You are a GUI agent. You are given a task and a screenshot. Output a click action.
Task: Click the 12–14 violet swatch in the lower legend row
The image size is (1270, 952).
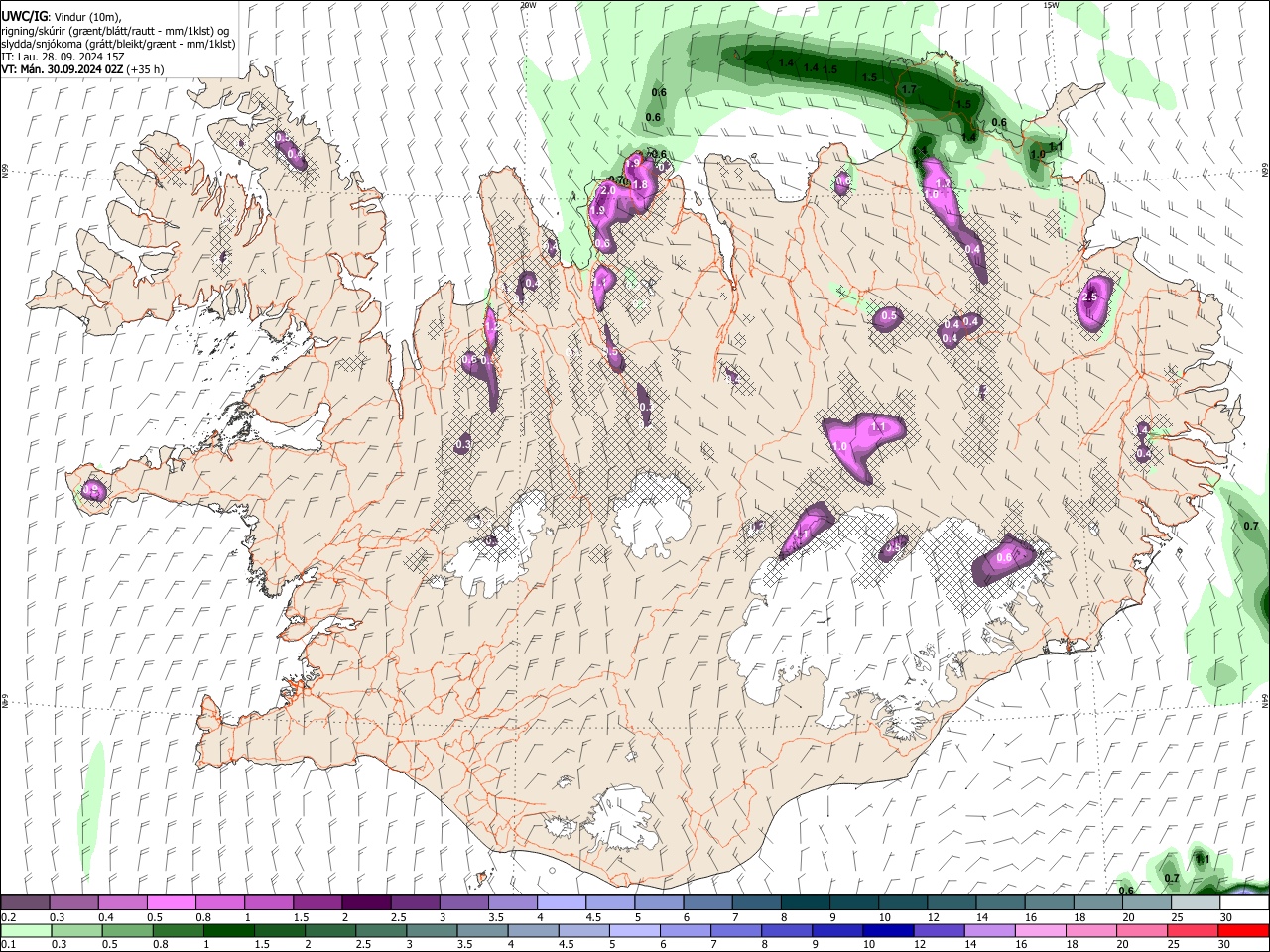coord(942,930)
